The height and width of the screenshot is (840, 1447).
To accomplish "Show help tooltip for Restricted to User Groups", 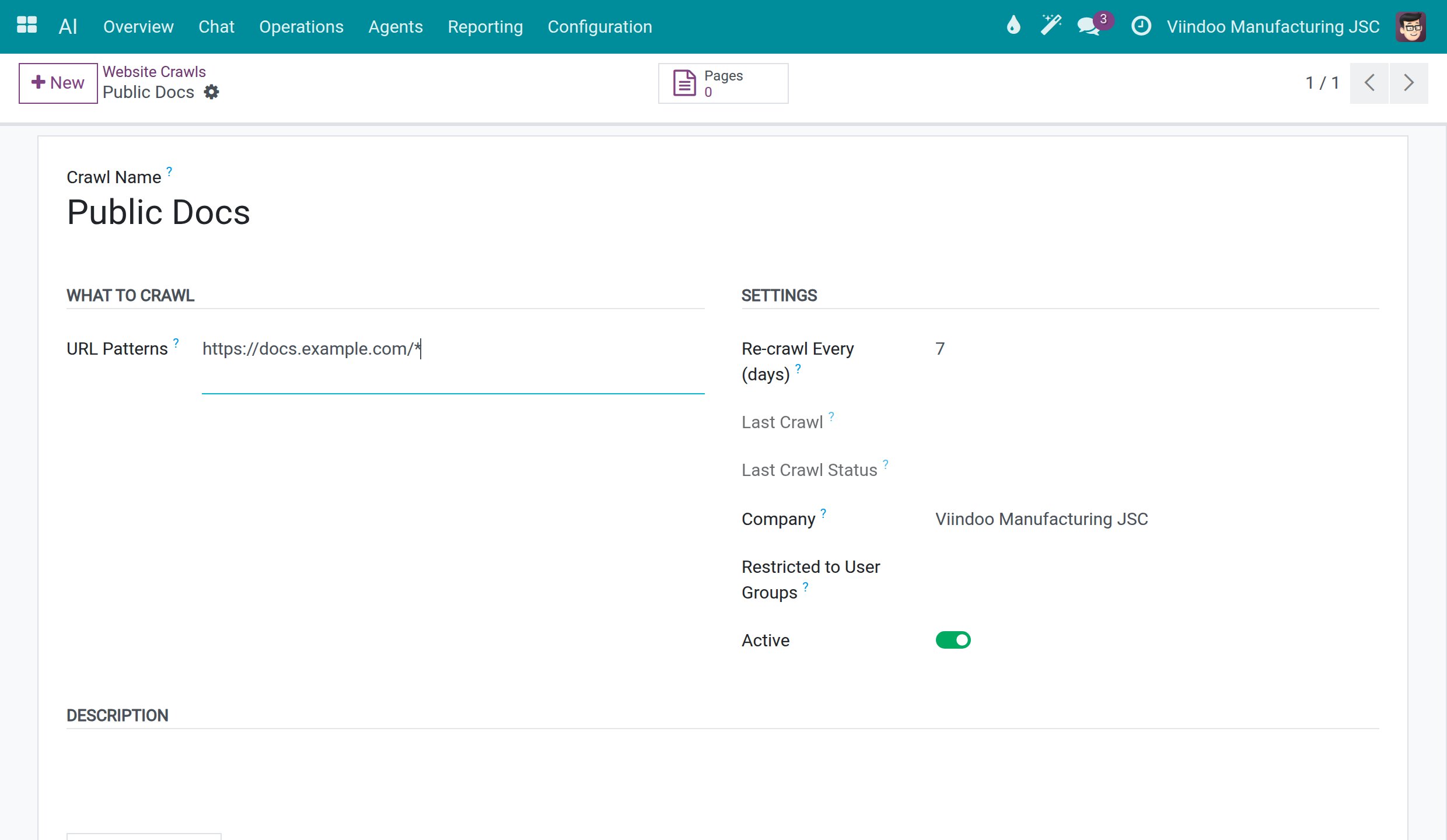I will click(806, 586).
